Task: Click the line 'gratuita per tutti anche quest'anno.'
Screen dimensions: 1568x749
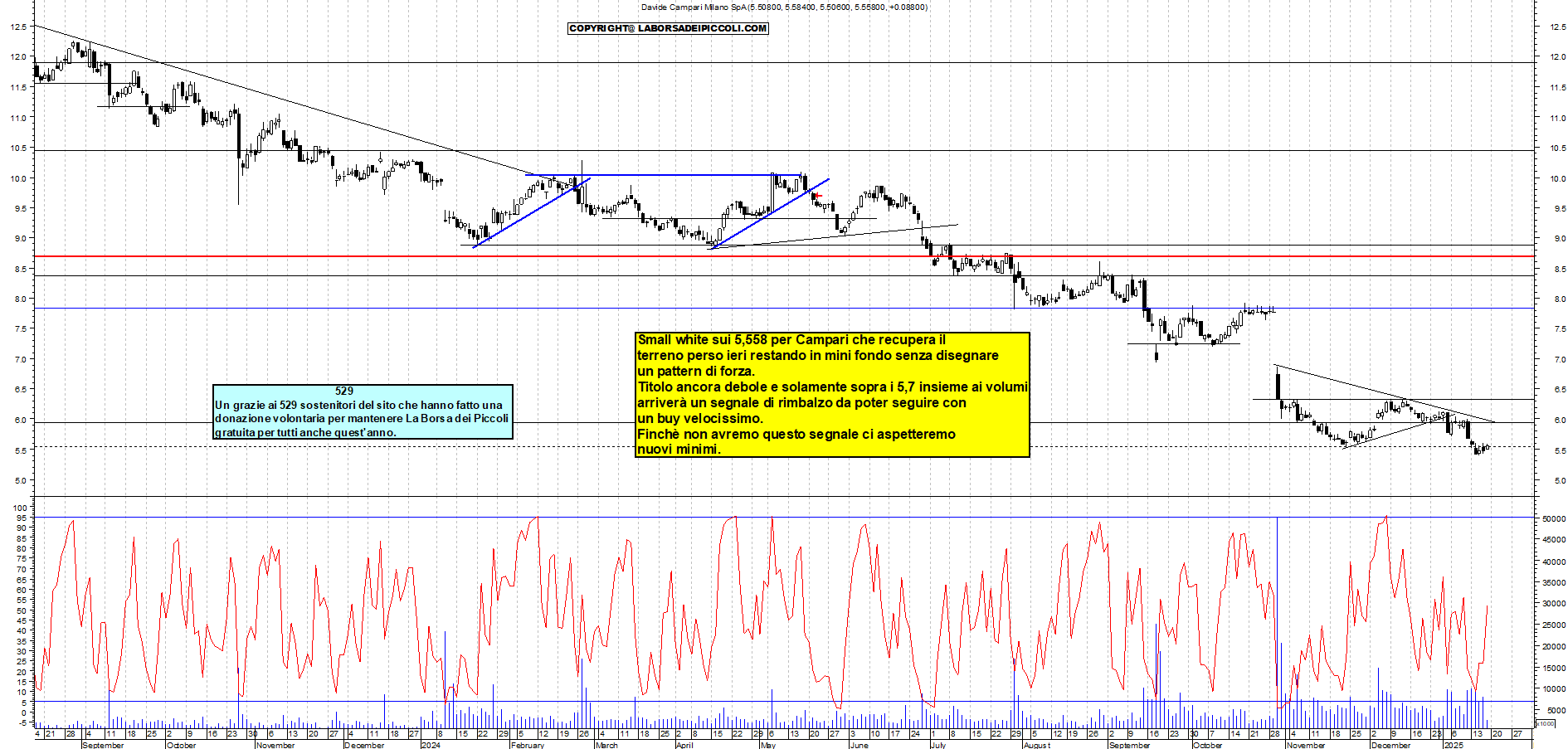Action: click(305, 432)
